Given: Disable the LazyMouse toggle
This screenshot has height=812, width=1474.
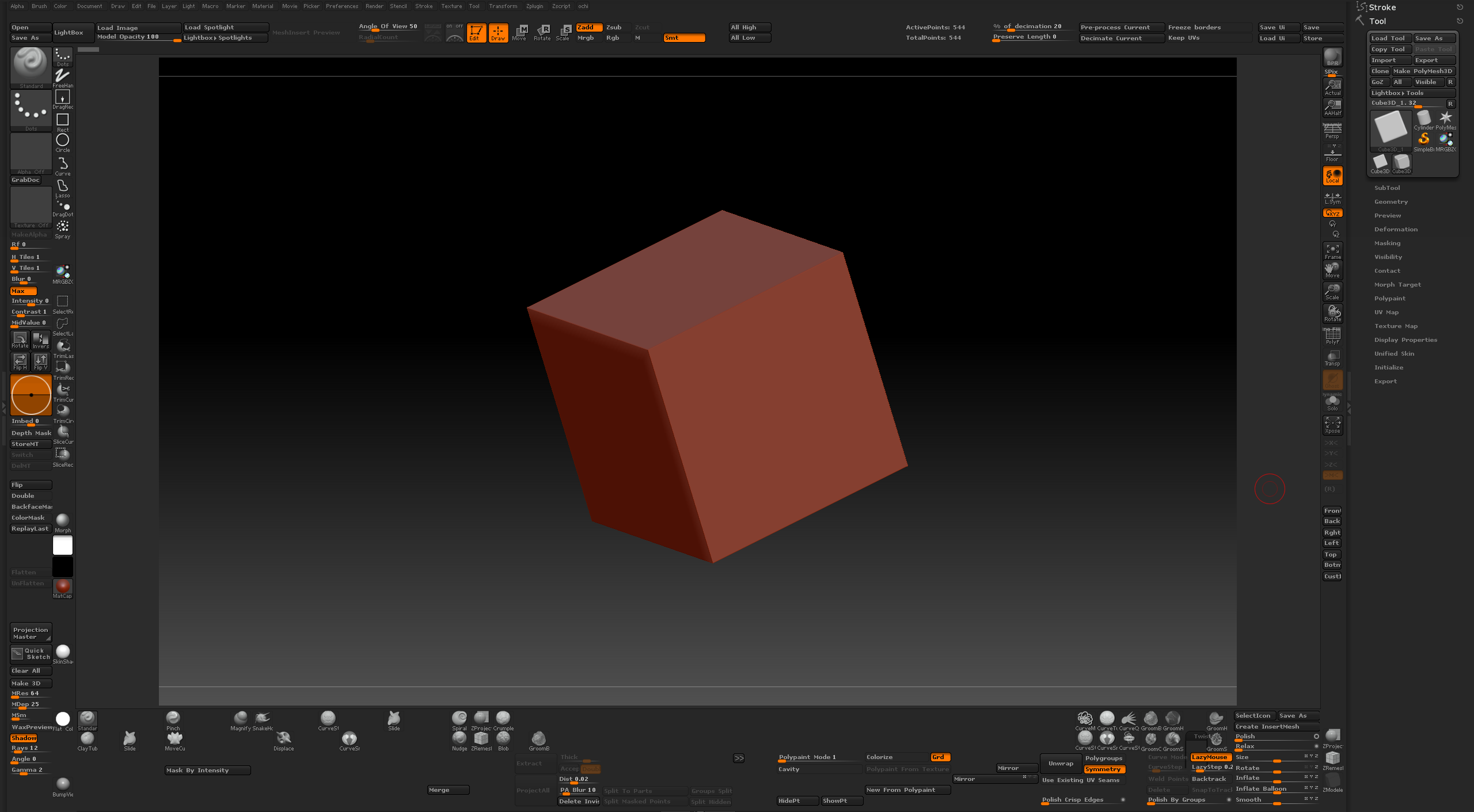Looking at the screenshot, I should click(x=1210, y=757).
